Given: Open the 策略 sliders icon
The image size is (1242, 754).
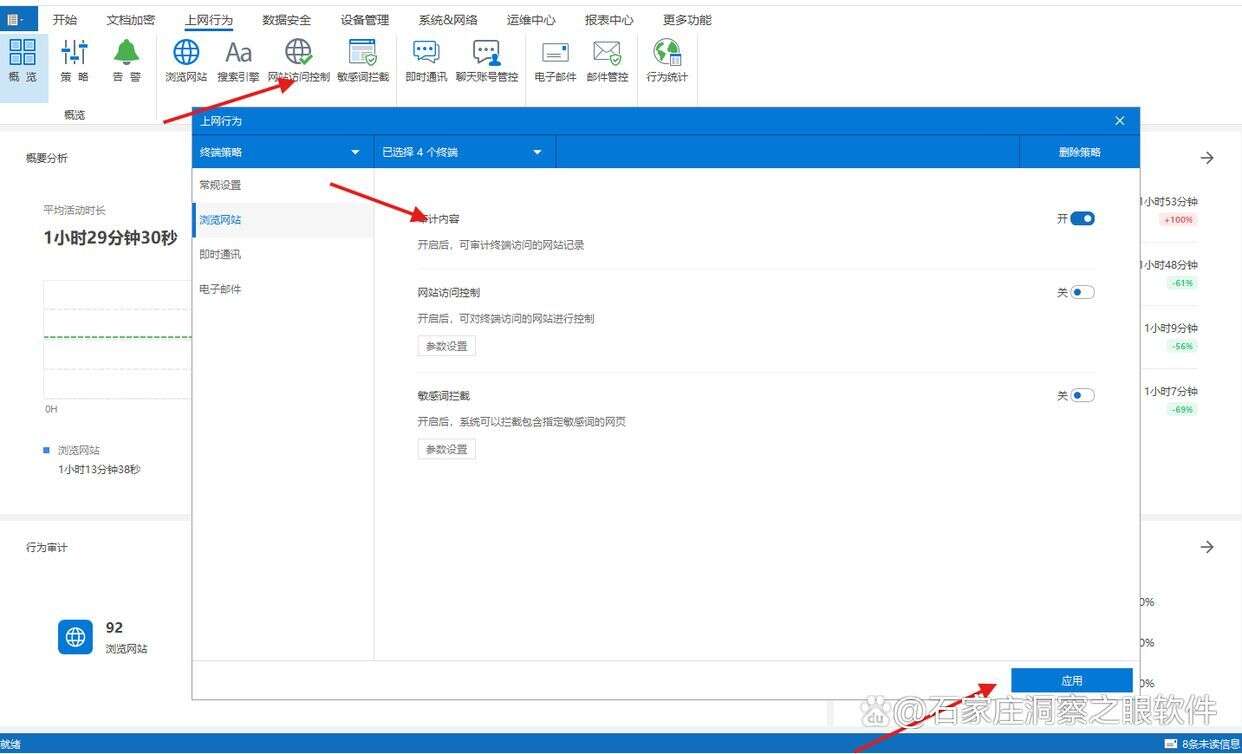Looking at the screenshot, I should (74, 53).
